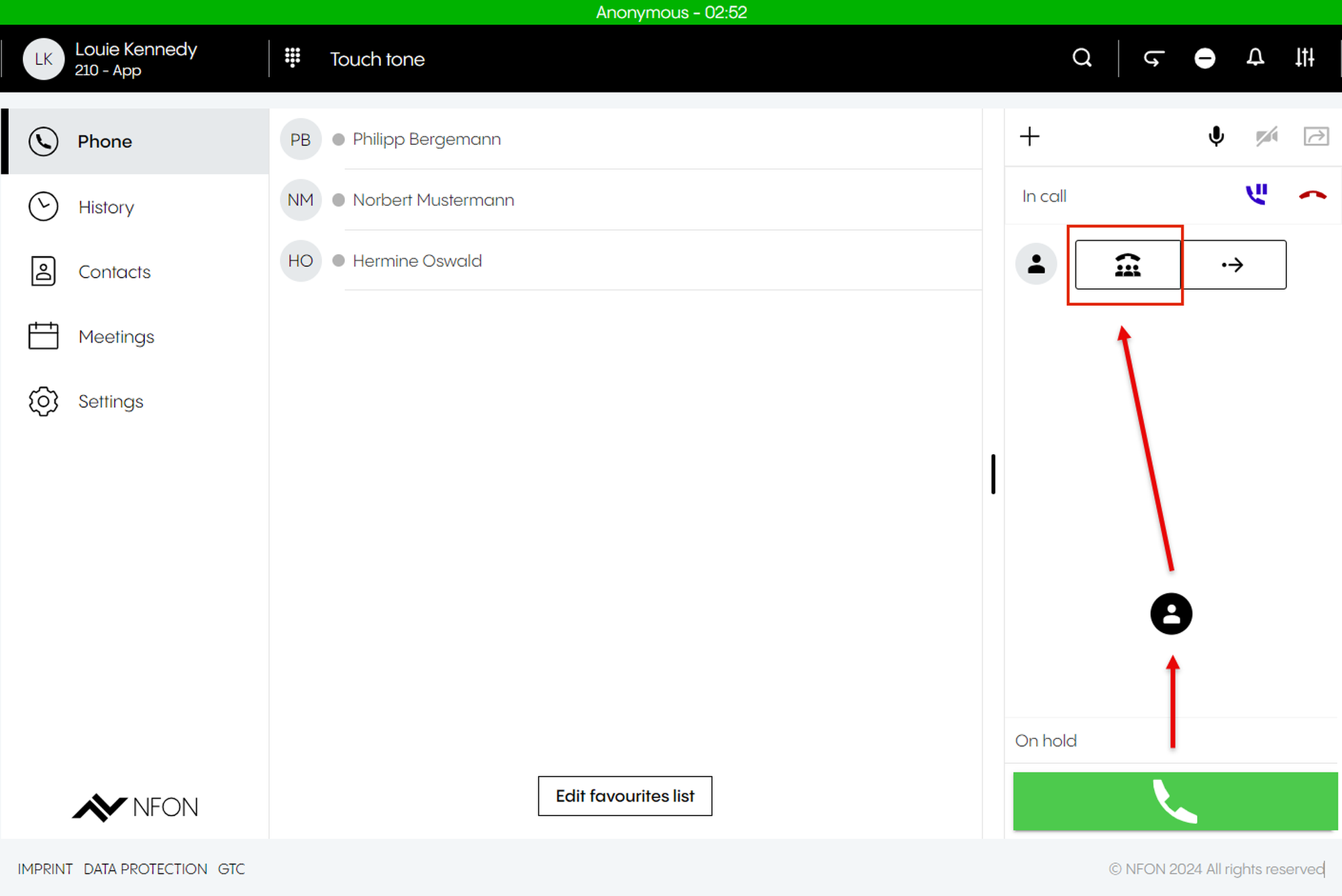
Task: Open Louie Kennedy profile avatar
Action: 44,59
